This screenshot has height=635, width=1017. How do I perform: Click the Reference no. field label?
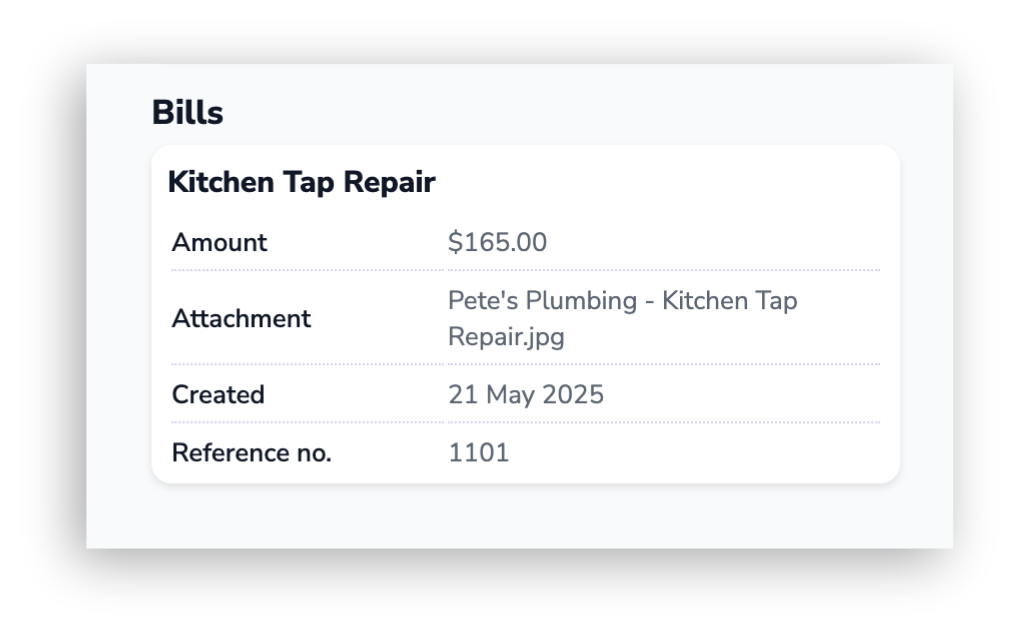pyautogui.click(x=252, y=453)
